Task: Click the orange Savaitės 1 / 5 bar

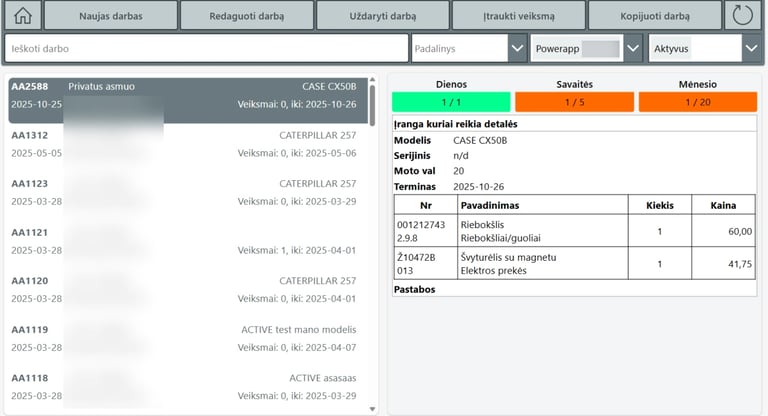Action: 575,102
